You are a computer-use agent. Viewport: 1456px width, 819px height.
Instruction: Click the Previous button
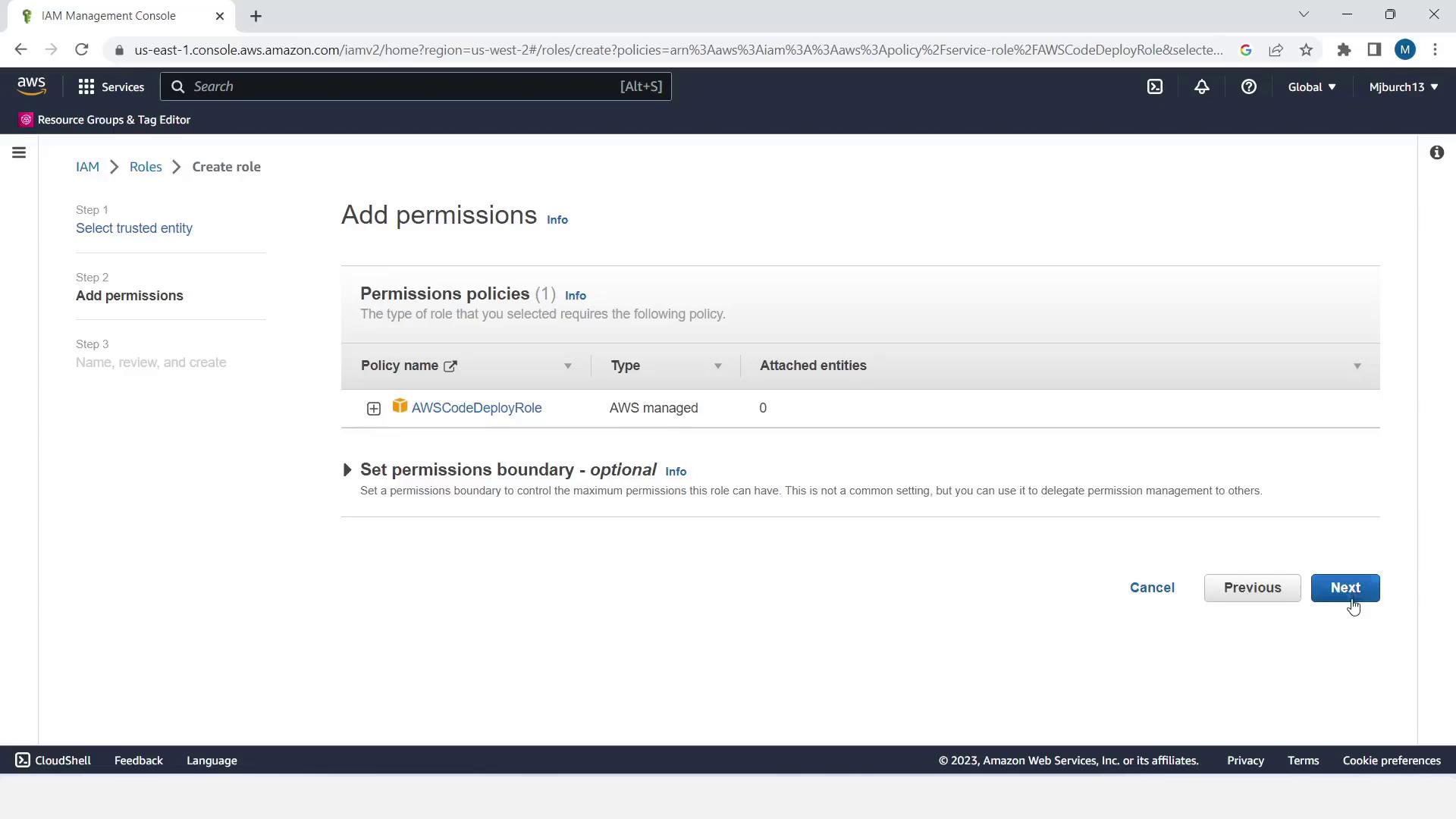tap(1252, 588)
